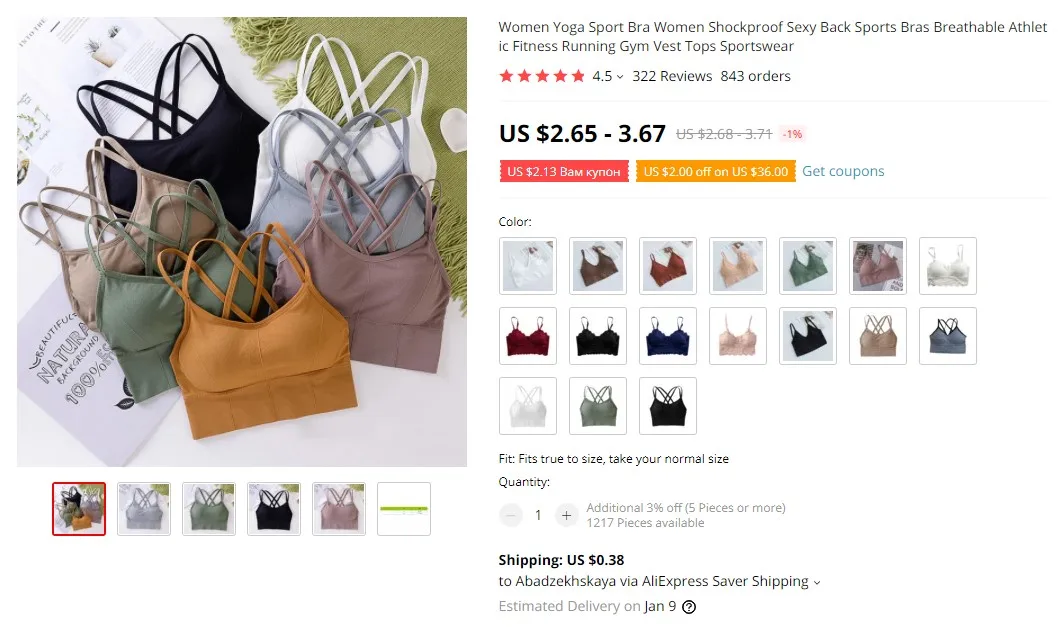1060x627 pixels.
Task: View the black bra thumbnail image
Action: click(274, 509)
